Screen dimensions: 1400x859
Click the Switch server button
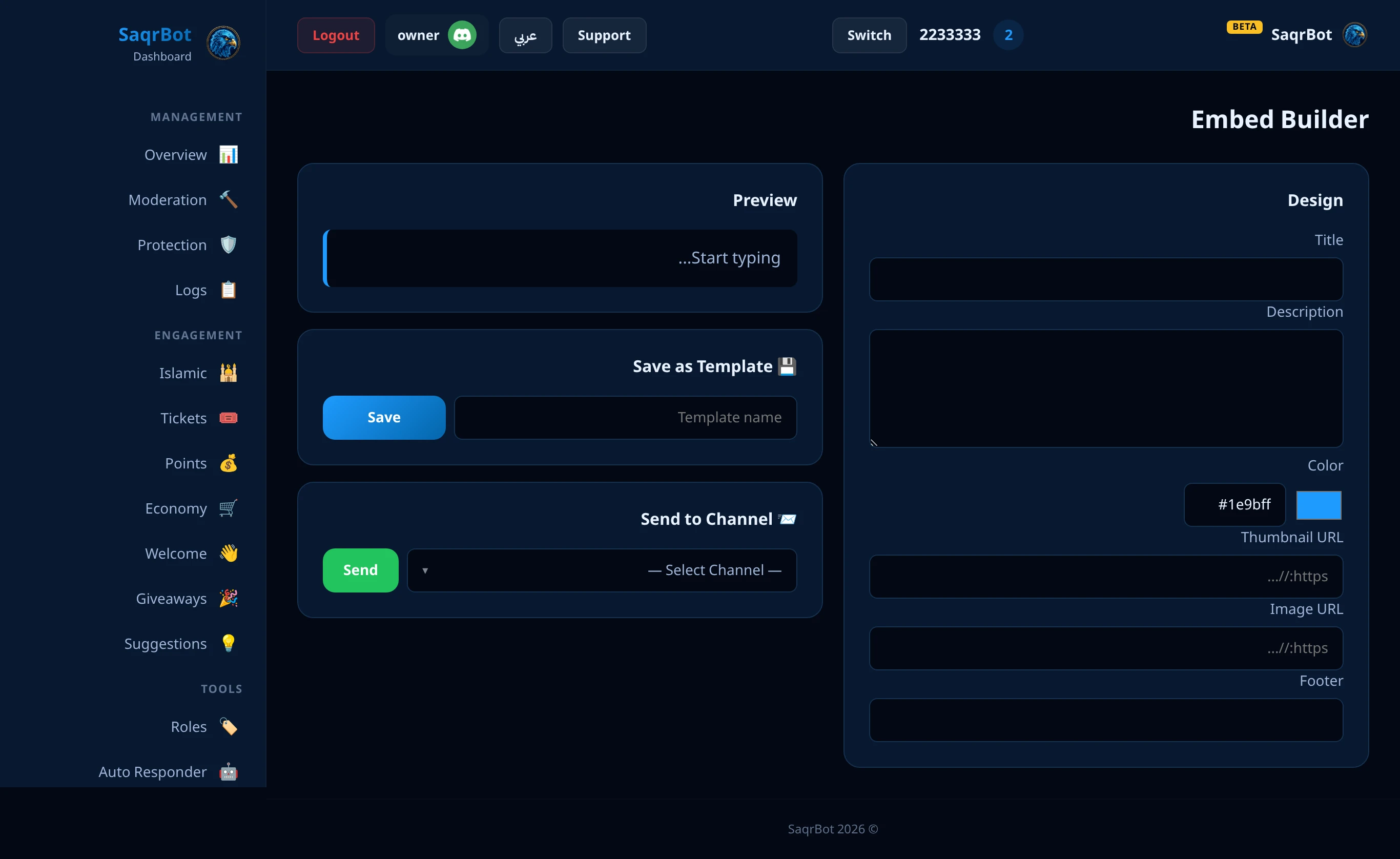pos(869,35)
